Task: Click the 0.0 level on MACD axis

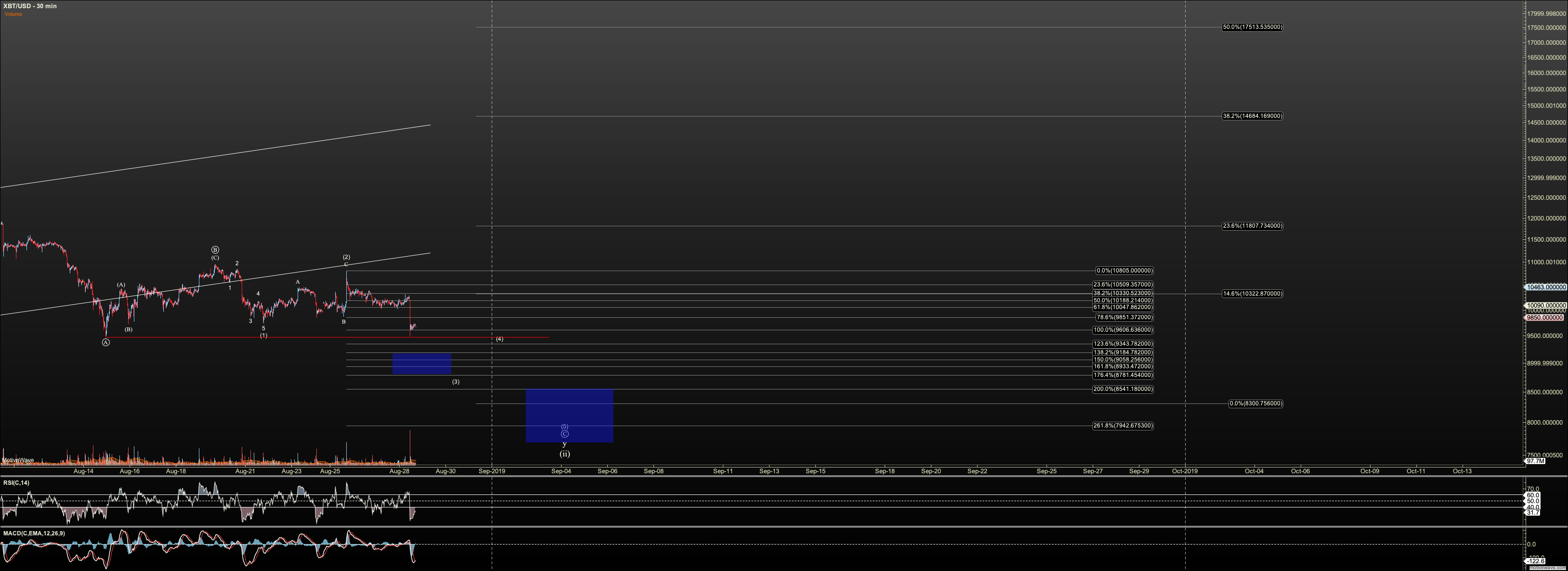Action: (1531, 544)
